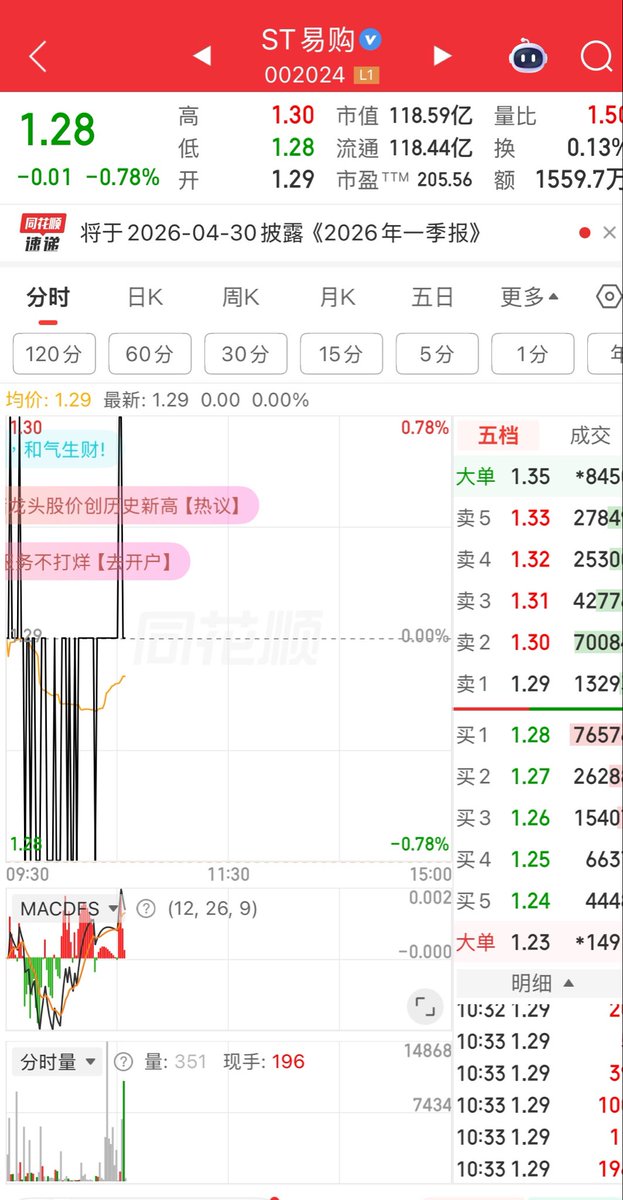Tap the large current price 1.28
The width and height of the screenshot is (623, 1200).
[58, 131]
